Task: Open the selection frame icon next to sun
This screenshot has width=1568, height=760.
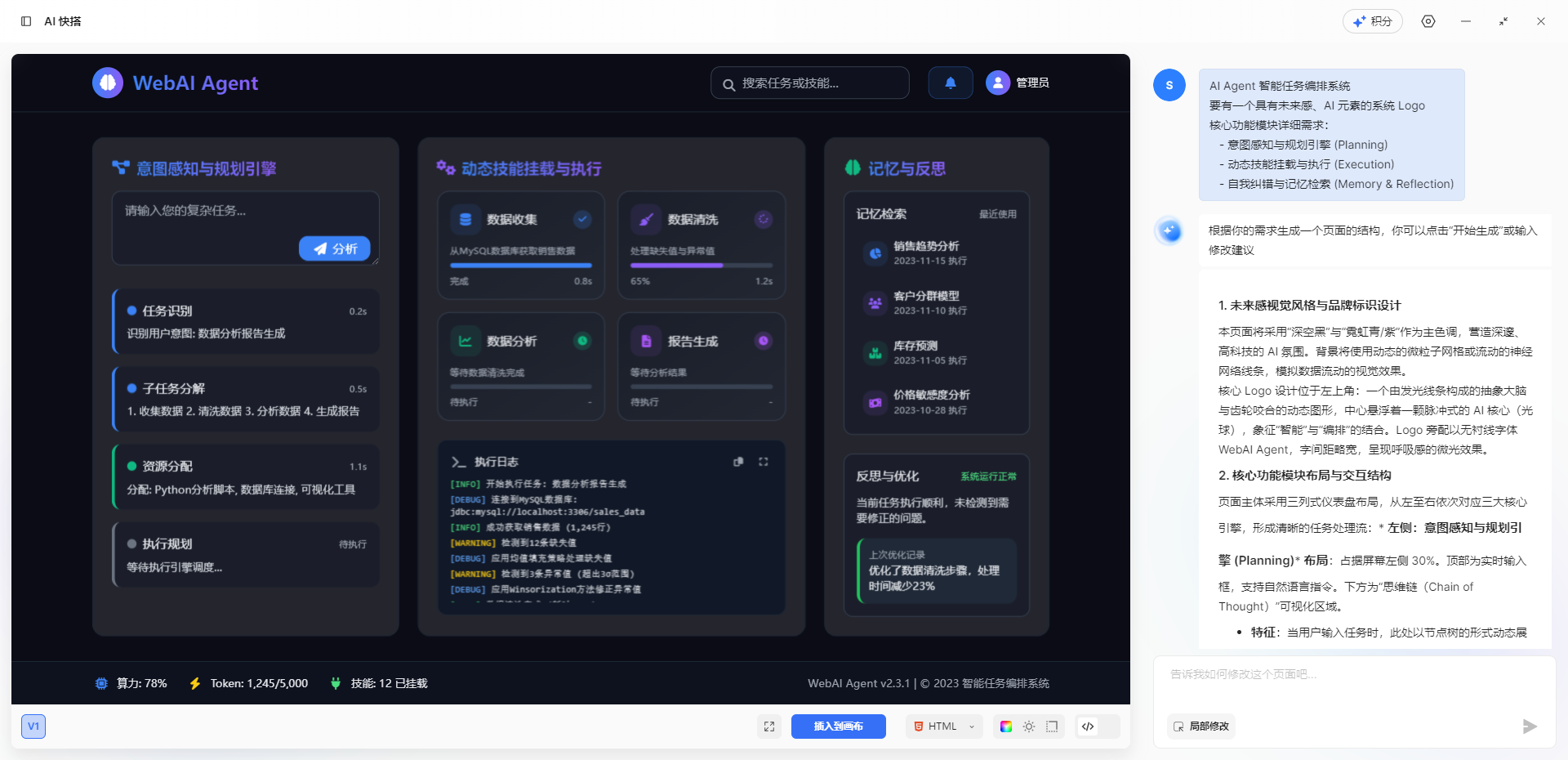Action: (1052, 726)
